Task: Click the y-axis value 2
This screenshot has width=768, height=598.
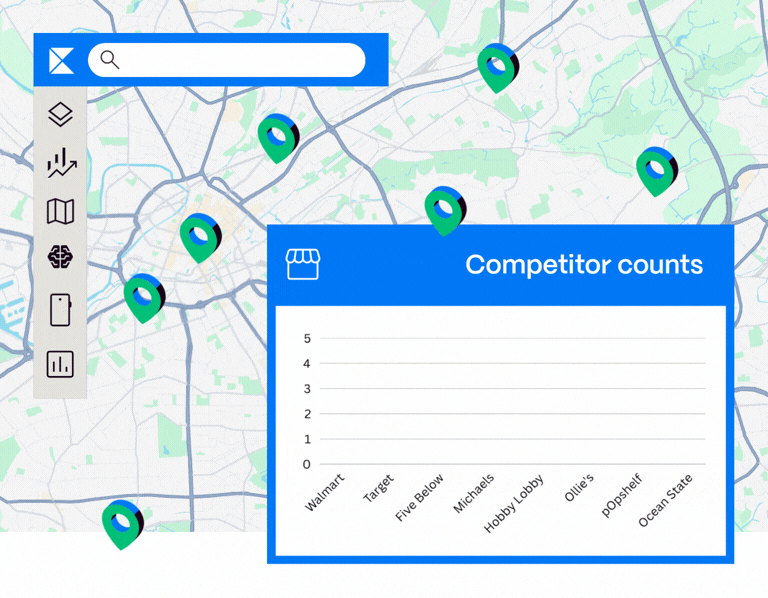Action: (307, 414)
